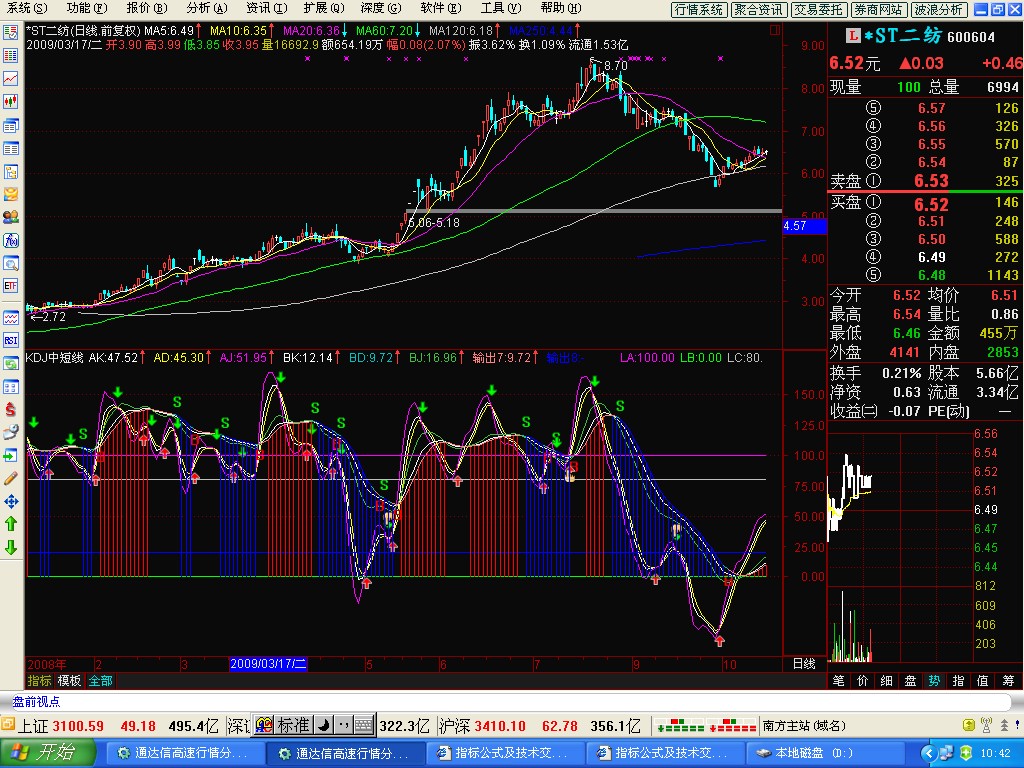Click the 10:42 clock in system tray
Viewport: 1024px width, 768px height.
(996, 754)
